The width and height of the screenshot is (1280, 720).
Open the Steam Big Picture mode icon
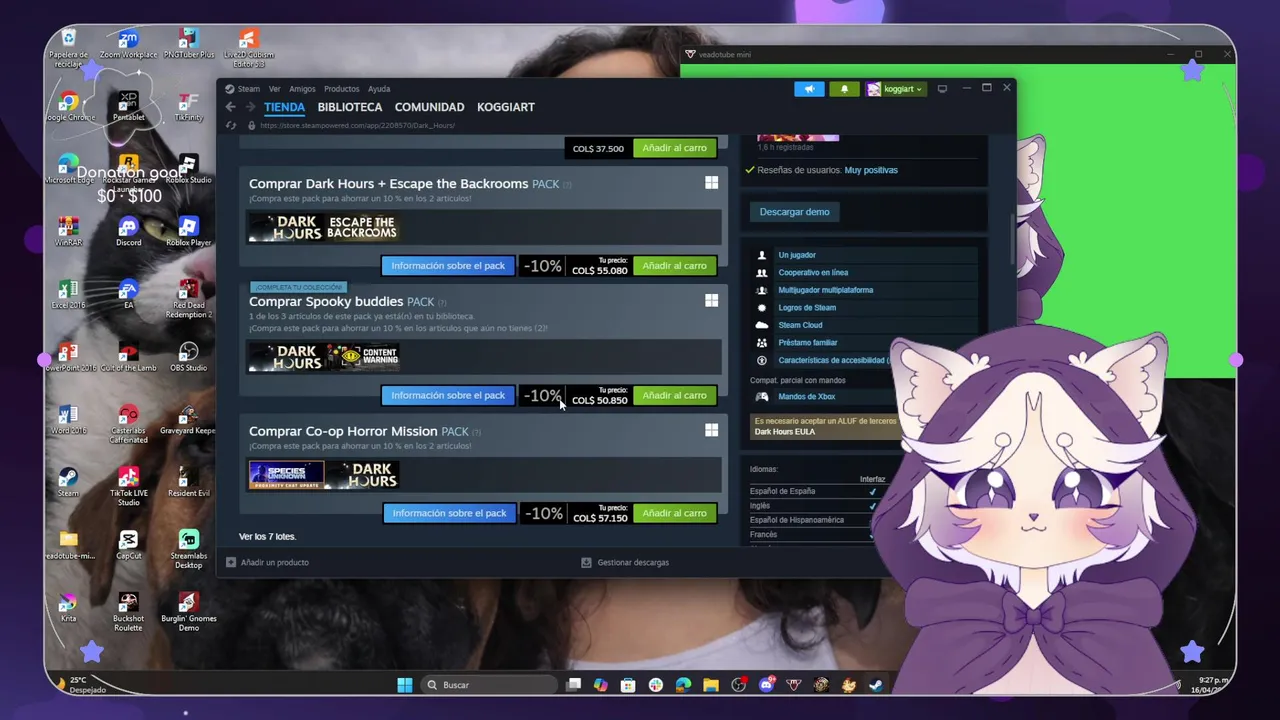[942, 89]
